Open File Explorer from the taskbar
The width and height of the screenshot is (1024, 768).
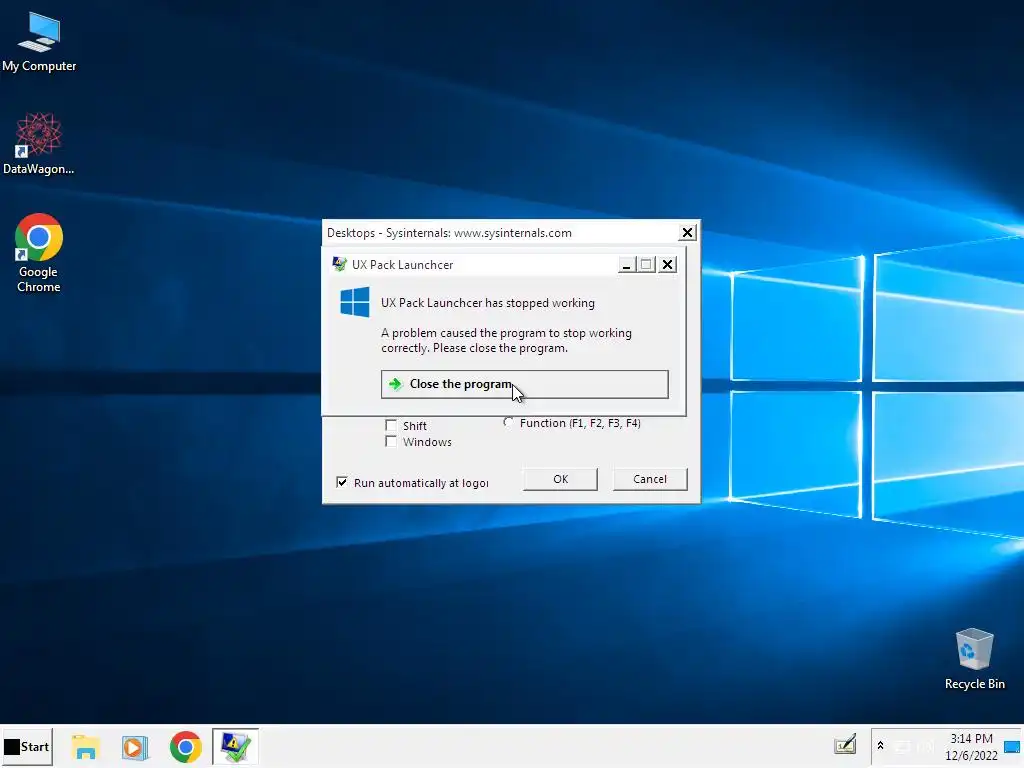[86, 747]
